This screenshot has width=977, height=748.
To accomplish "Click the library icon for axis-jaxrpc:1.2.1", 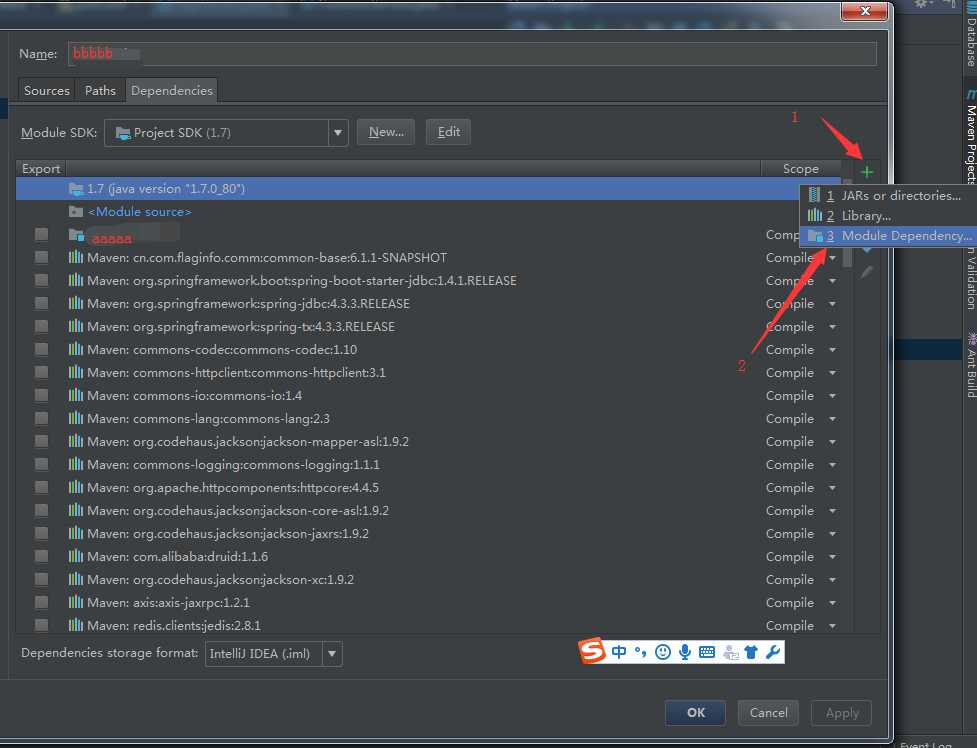I will 76,602.
